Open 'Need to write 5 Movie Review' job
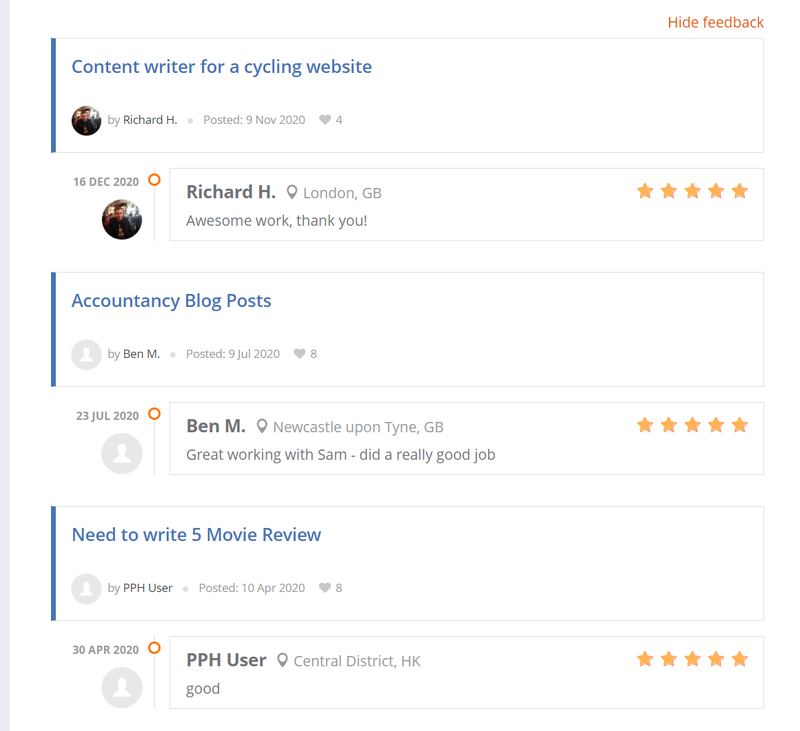Screen dimensions: 800x731 196,535
